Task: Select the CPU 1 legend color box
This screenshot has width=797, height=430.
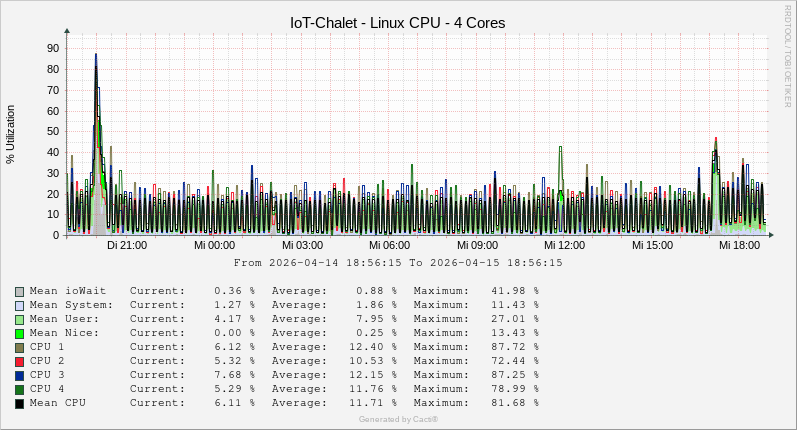Action: click(x=19, y=347)
